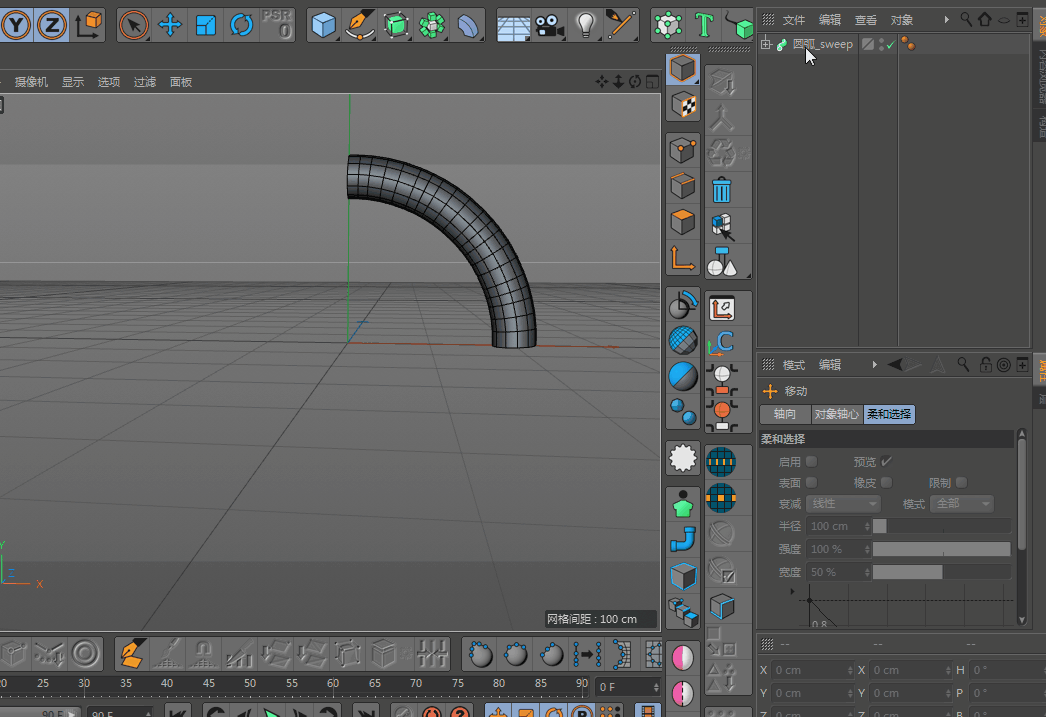Click the blue pipe sweep icon
This screenshot has width=1046, height=717.
[683, 539]
